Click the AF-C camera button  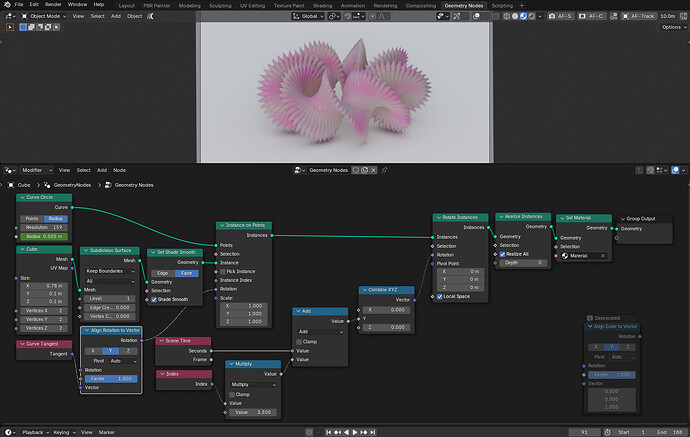point(591,16)
